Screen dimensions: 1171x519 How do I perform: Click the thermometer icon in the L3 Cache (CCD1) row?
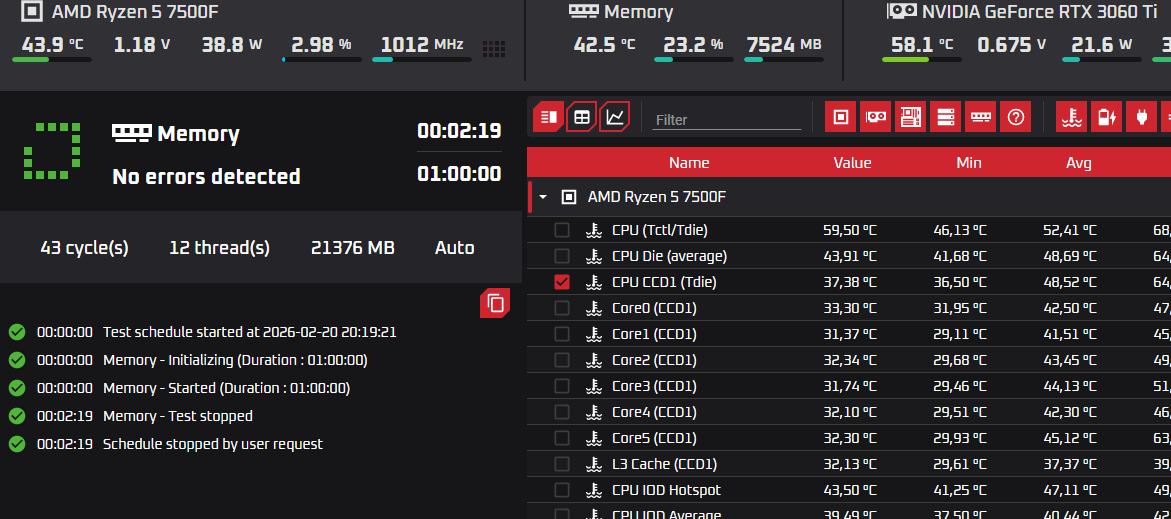(x=594, y=464)
